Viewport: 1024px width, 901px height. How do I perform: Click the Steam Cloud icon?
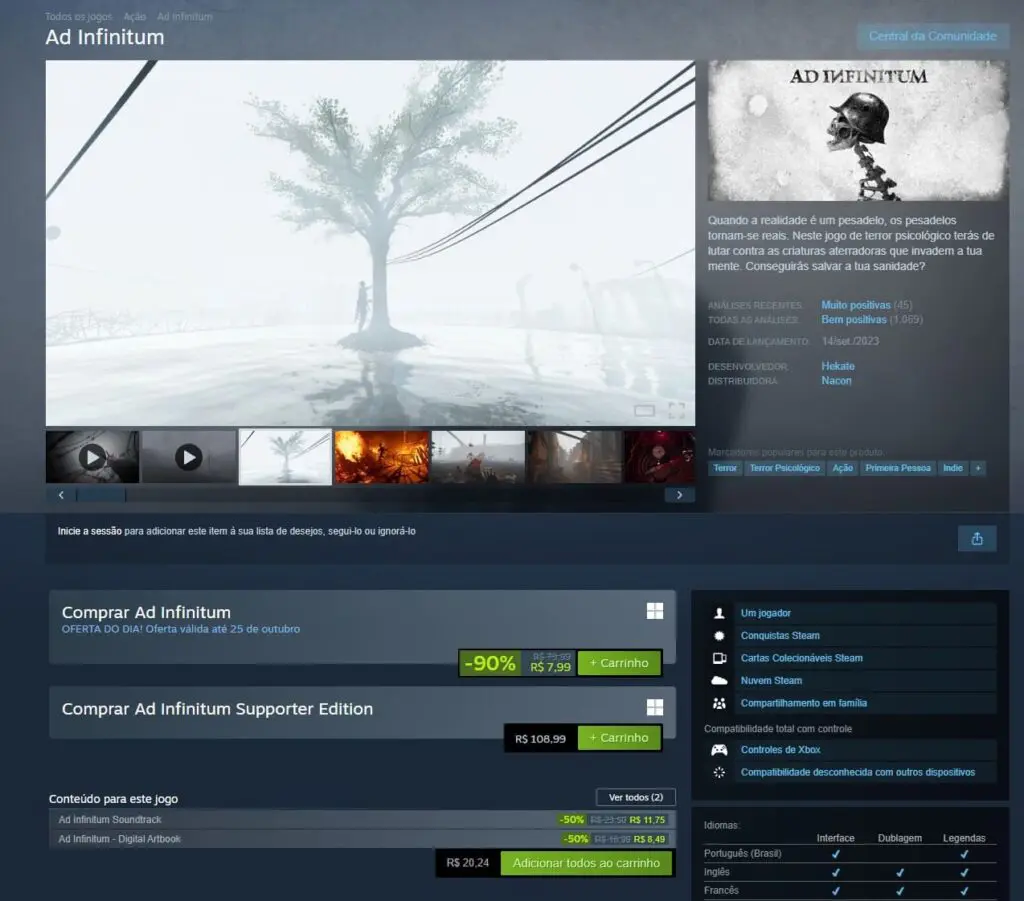pyautogui.click(x=719, y=680)
